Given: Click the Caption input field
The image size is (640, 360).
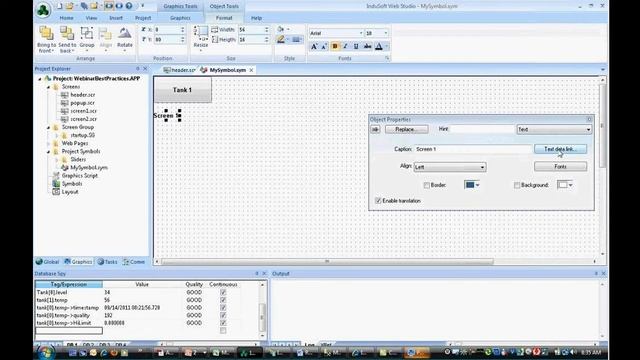Looking at the screenshot, I should [473, 149].
